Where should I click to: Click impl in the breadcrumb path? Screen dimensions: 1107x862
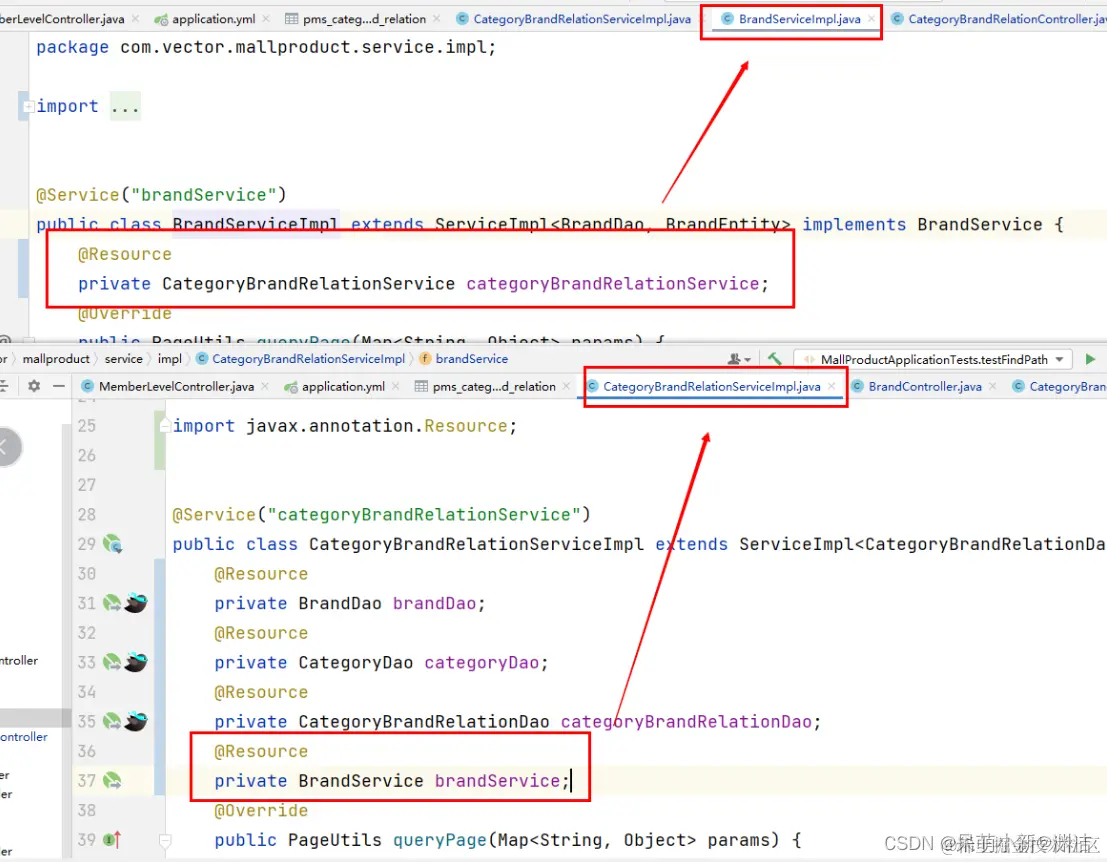coord(169,359)
